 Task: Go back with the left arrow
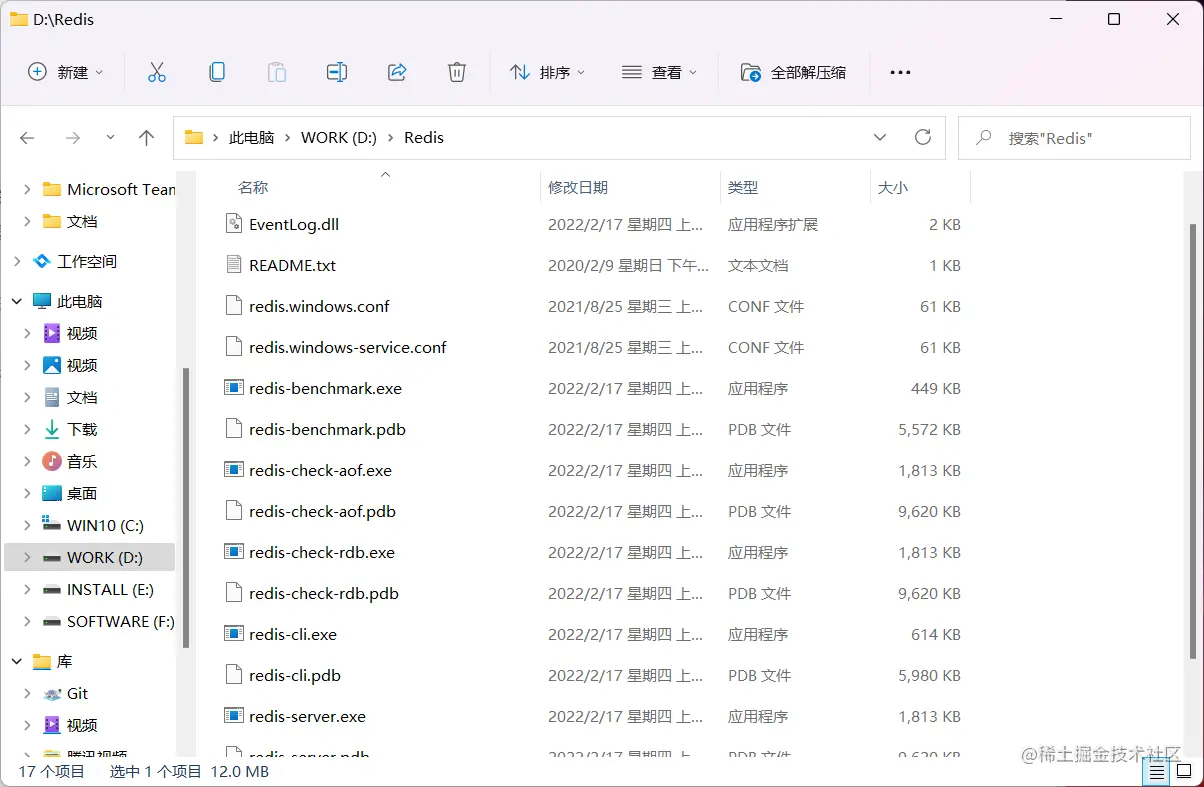pos(28,138)
